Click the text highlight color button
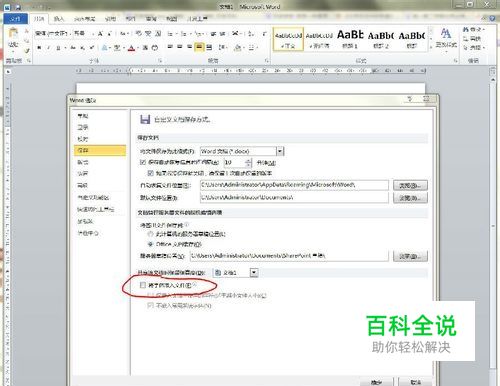 (117, 48)
